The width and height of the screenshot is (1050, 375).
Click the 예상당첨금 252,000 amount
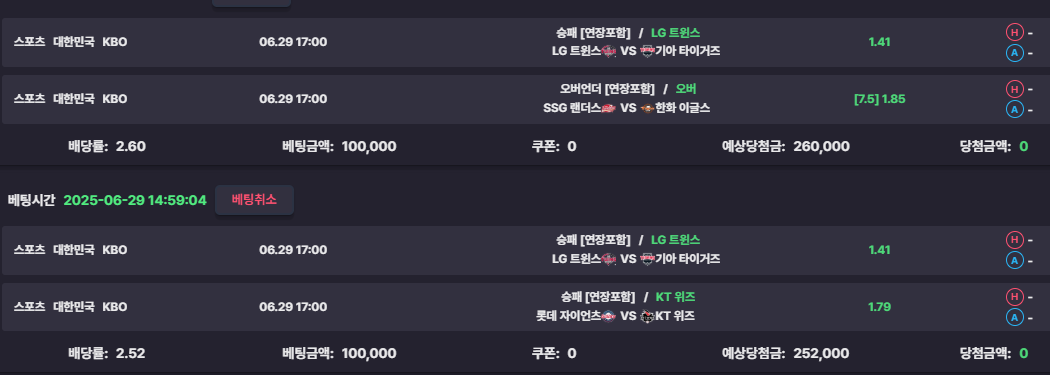tap(821, 354)
